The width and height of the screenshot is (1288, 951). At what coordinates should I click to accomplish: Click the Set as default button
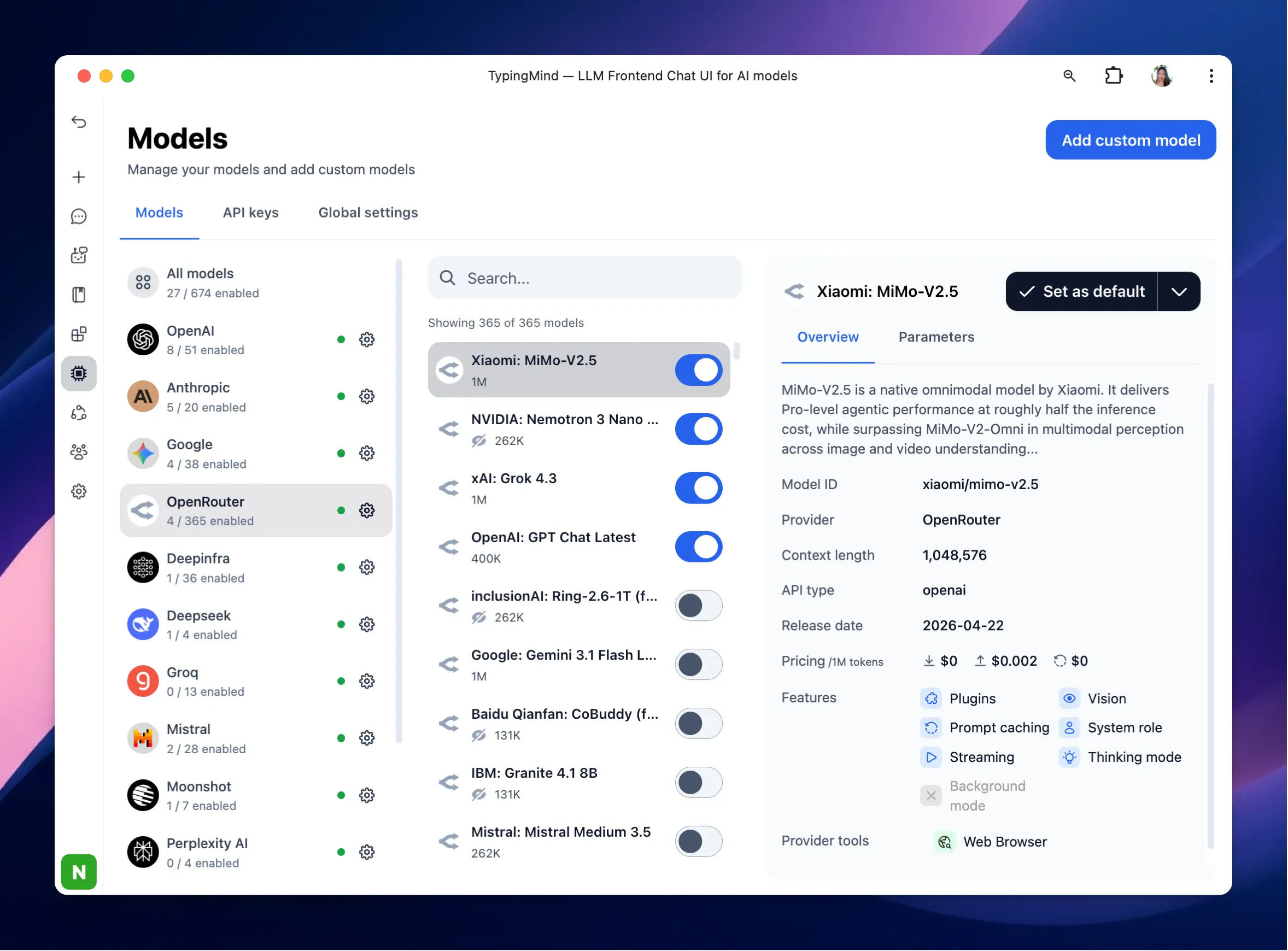tap(1082, 292)
